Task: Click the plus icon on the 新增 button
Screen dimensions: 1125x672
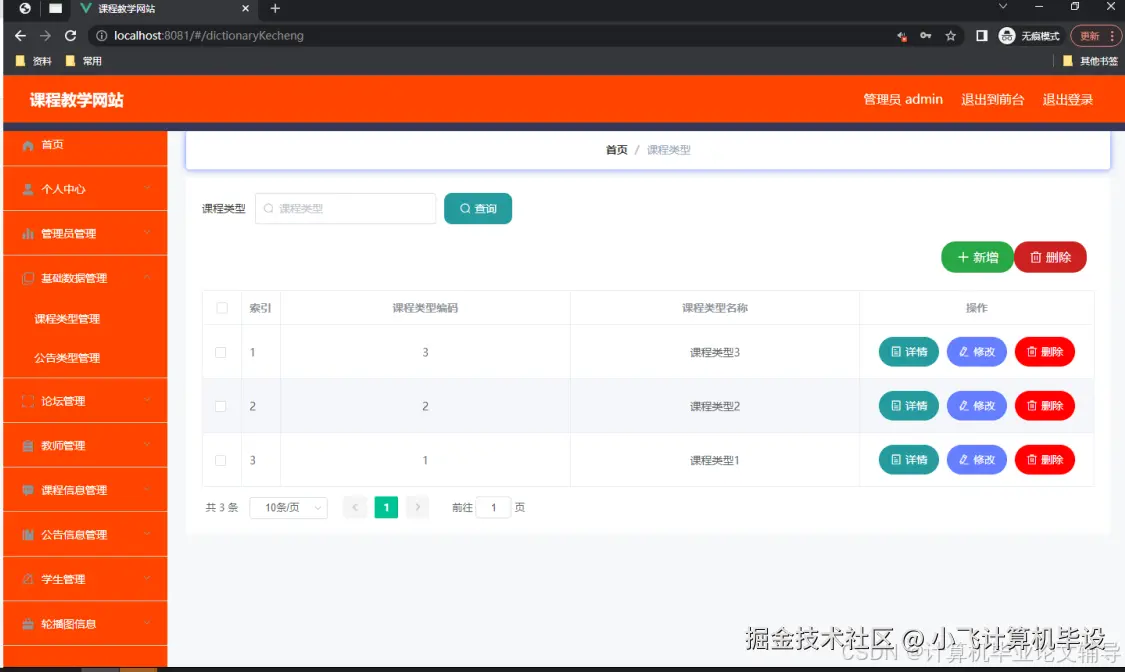Action: 963,257
